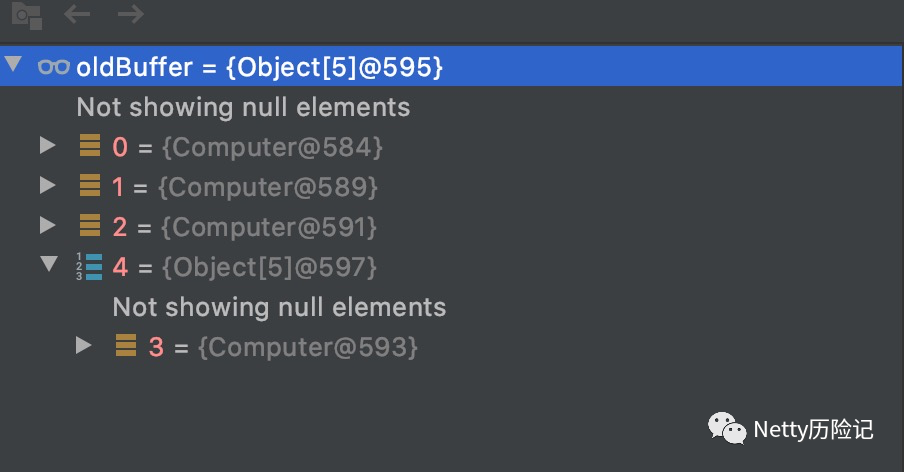This screenshot has width=904, height=472.
Task: Click "Not showing null elements" under element 4
Action: [279, 306]
